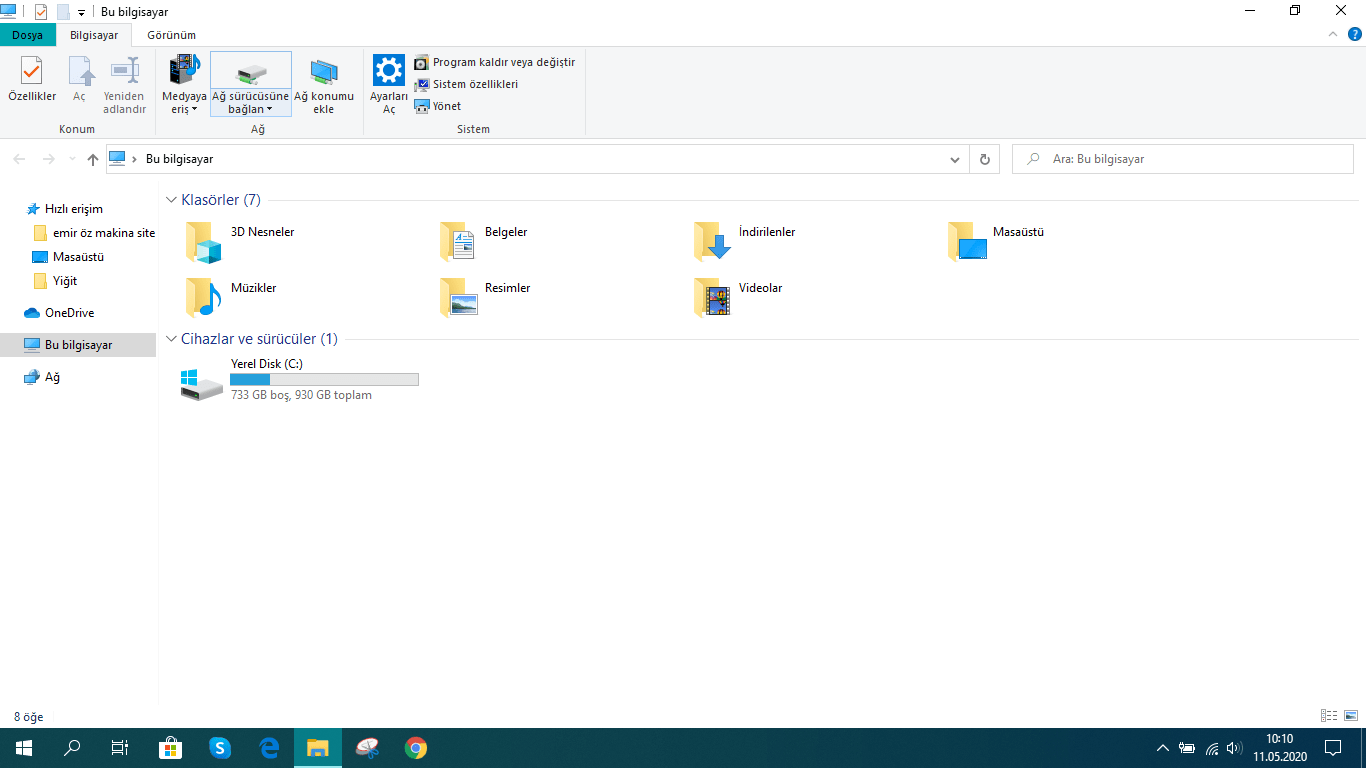Select the Yerel Disk (C:) drive

click(x=300, y=380)
